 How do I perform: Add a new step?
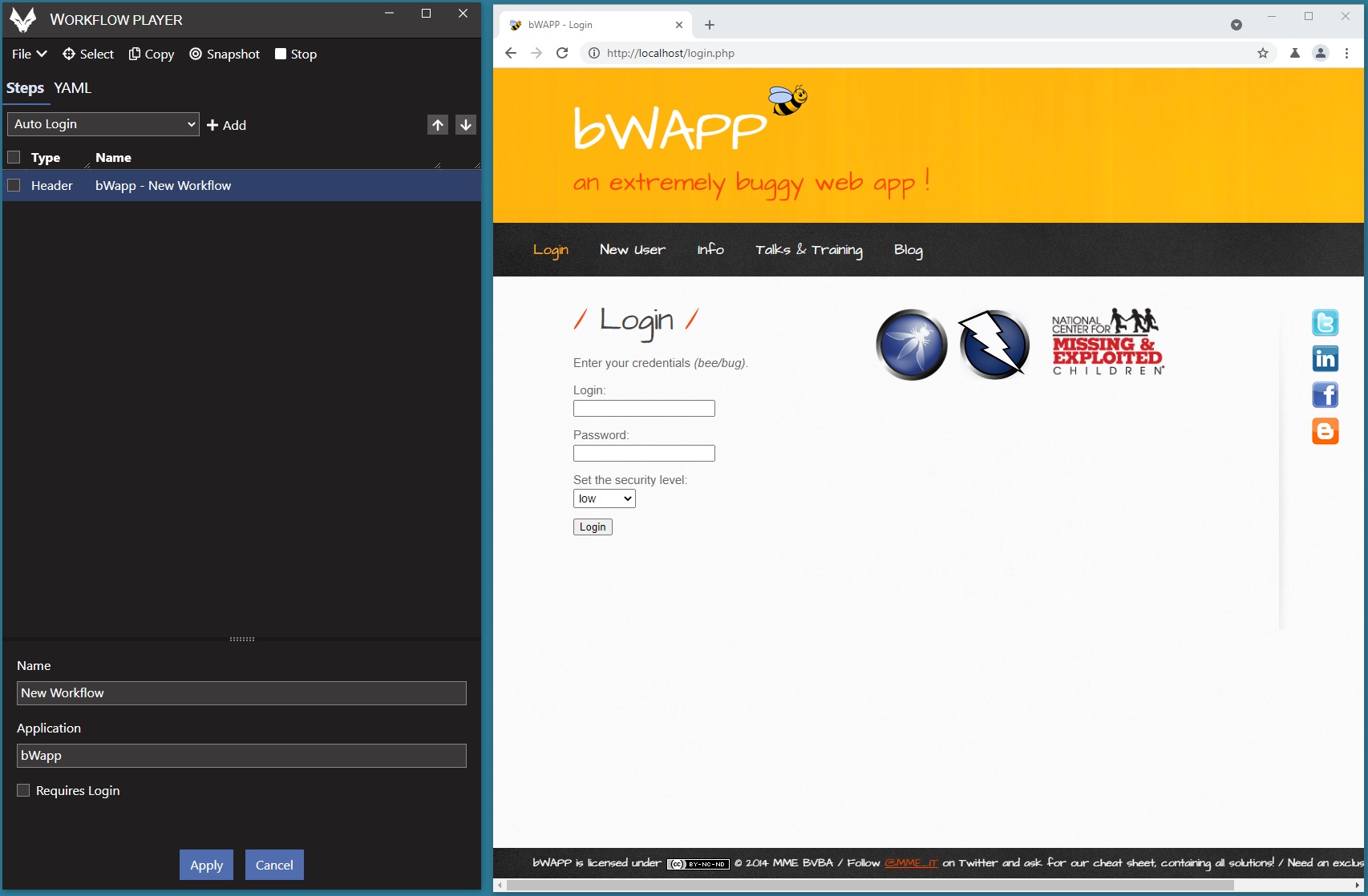click(x=226, y=125)
